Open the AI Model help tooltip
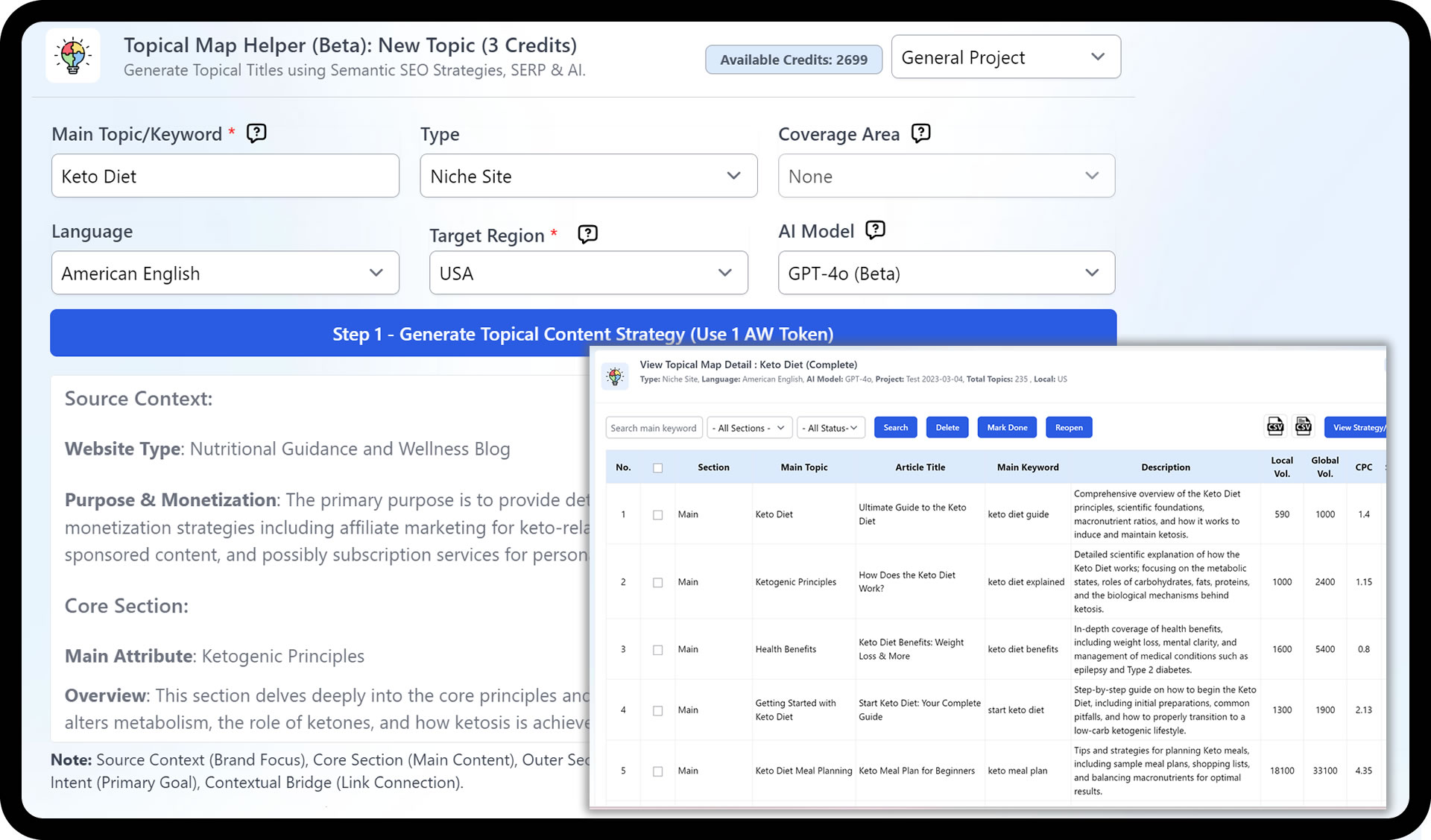Image resolution: width=1431 pixels, height=840 pixels. 874,230
